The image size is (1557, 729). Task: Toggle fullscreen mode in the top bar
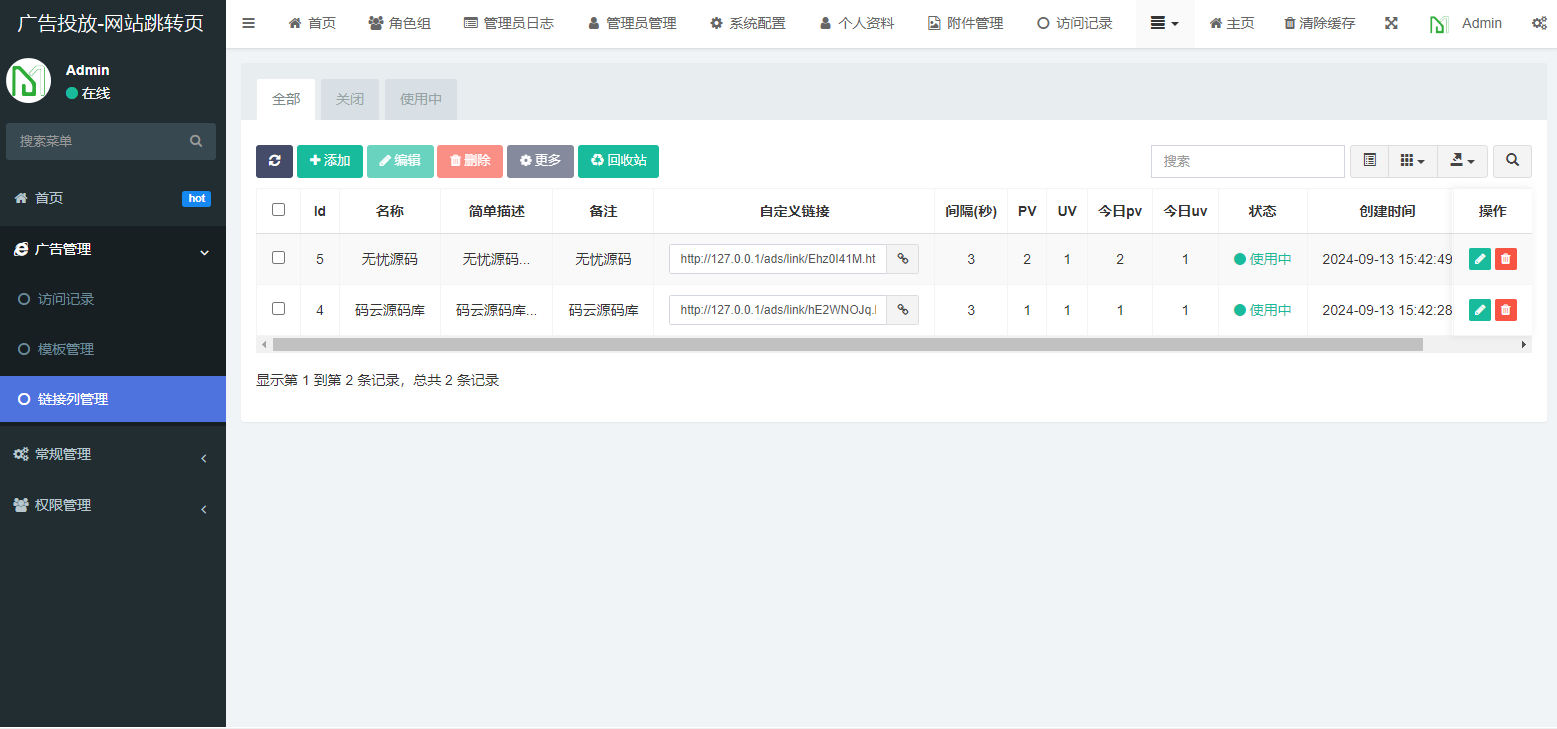point(1391,22)
